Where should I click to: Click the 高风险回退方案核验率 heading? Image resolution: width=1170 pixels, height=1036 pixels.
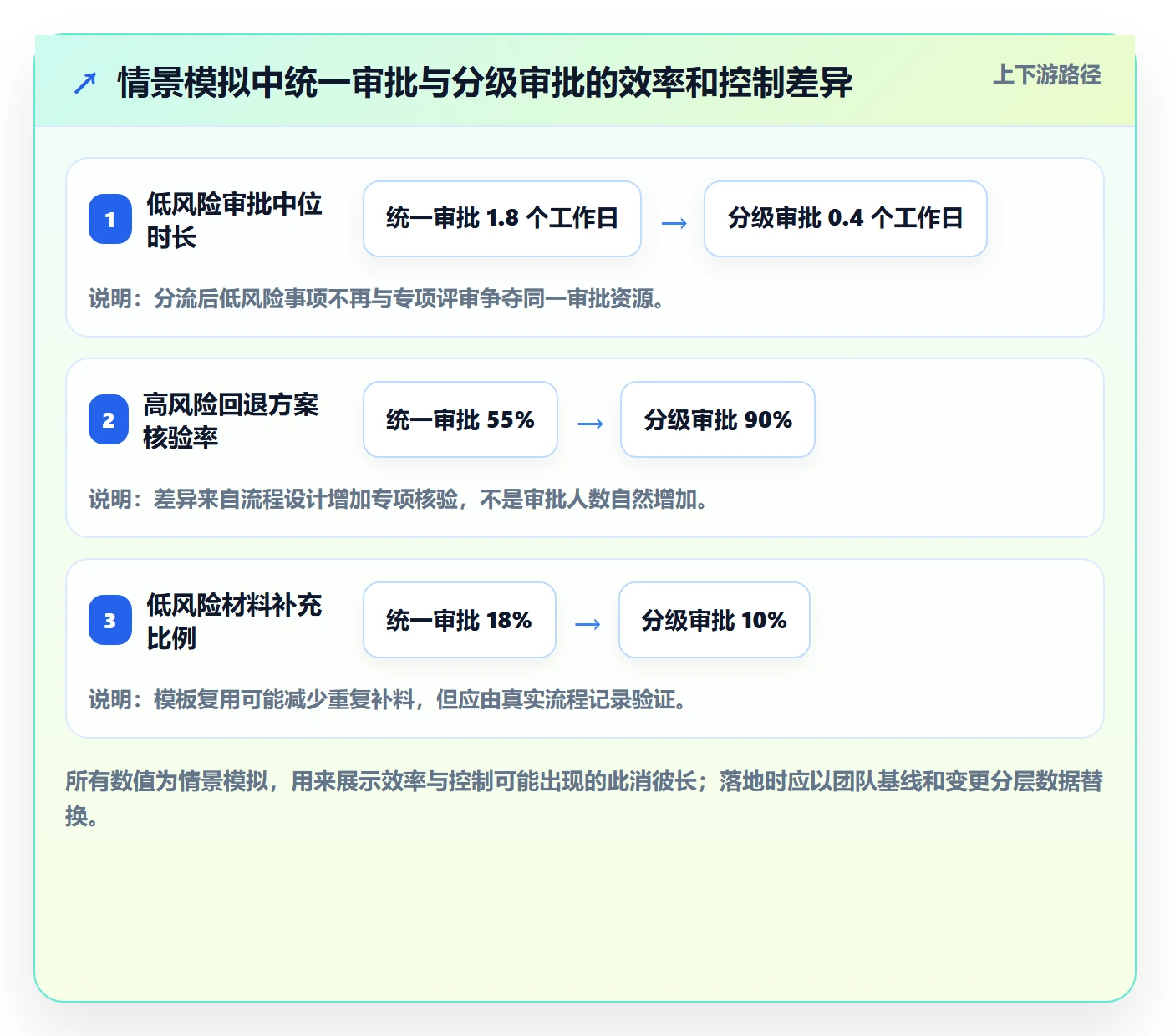pyautogui.click(x=231, y=420)
